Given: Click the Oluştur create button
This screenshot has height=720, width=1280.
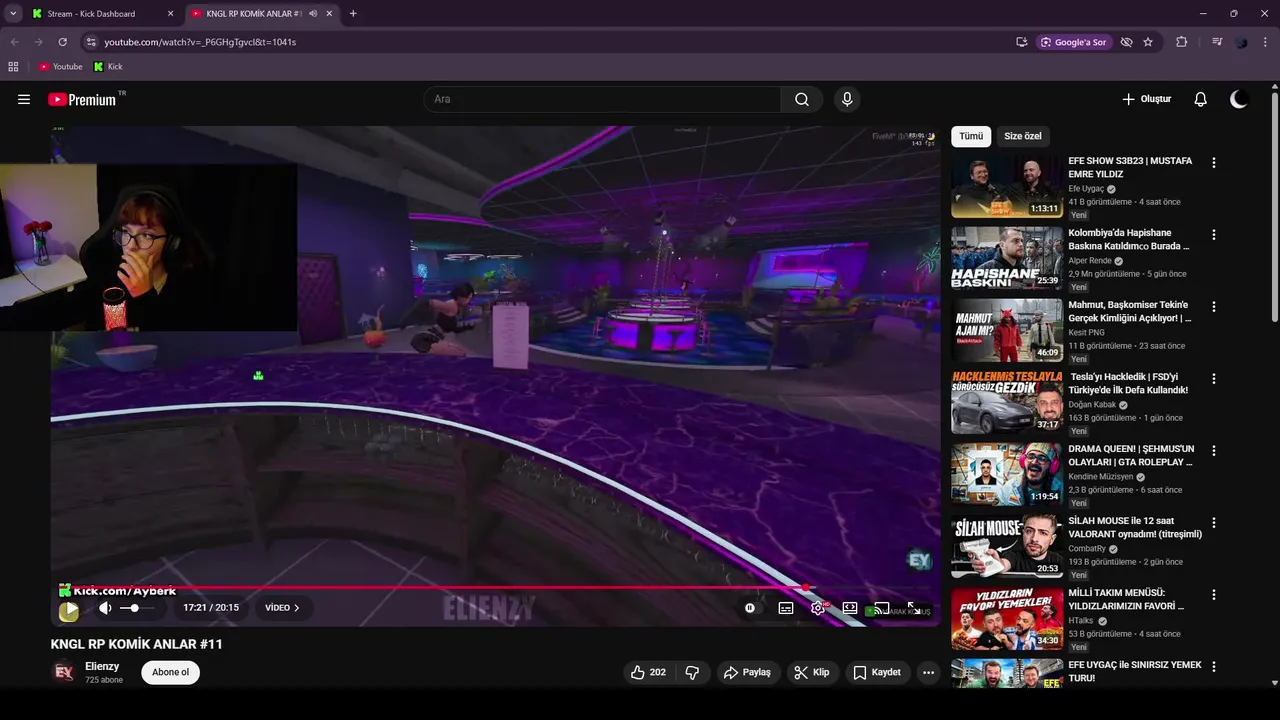Looking at the screenshot, I should [1146, 99].
